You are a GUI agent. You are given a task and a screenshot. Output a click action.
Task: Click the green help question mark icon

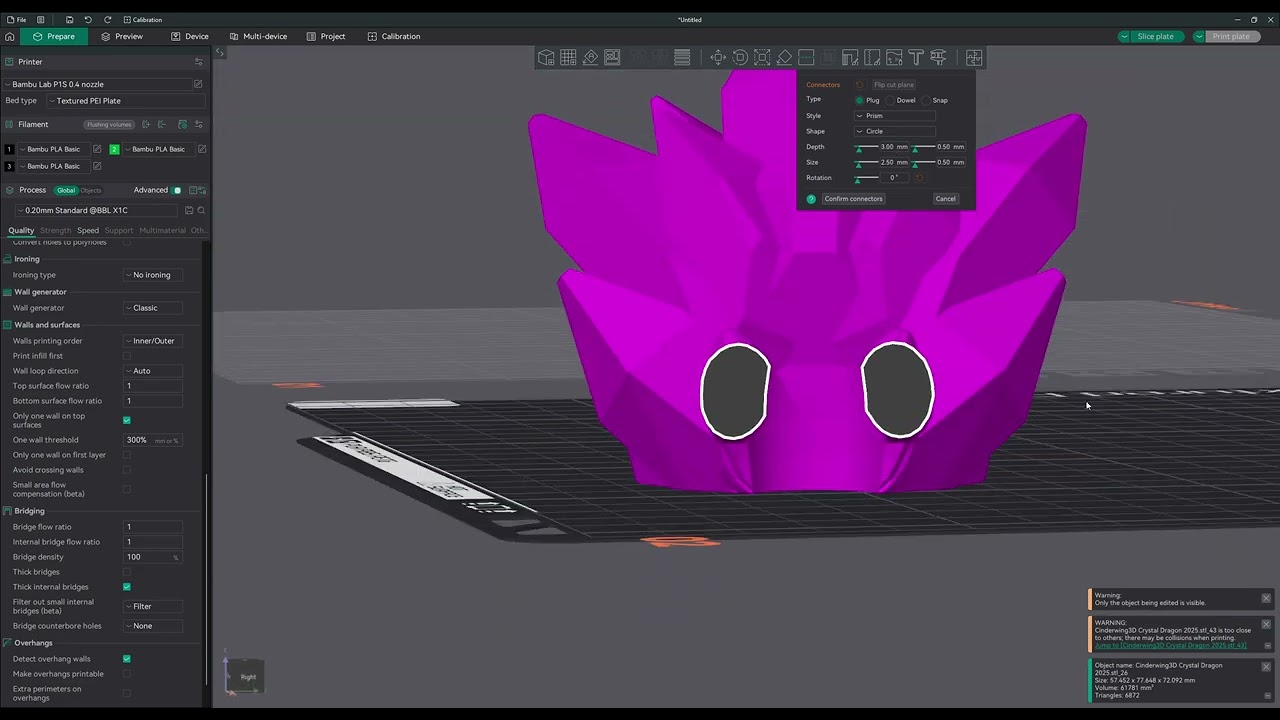pyautogui.click(x=811, y=199)
